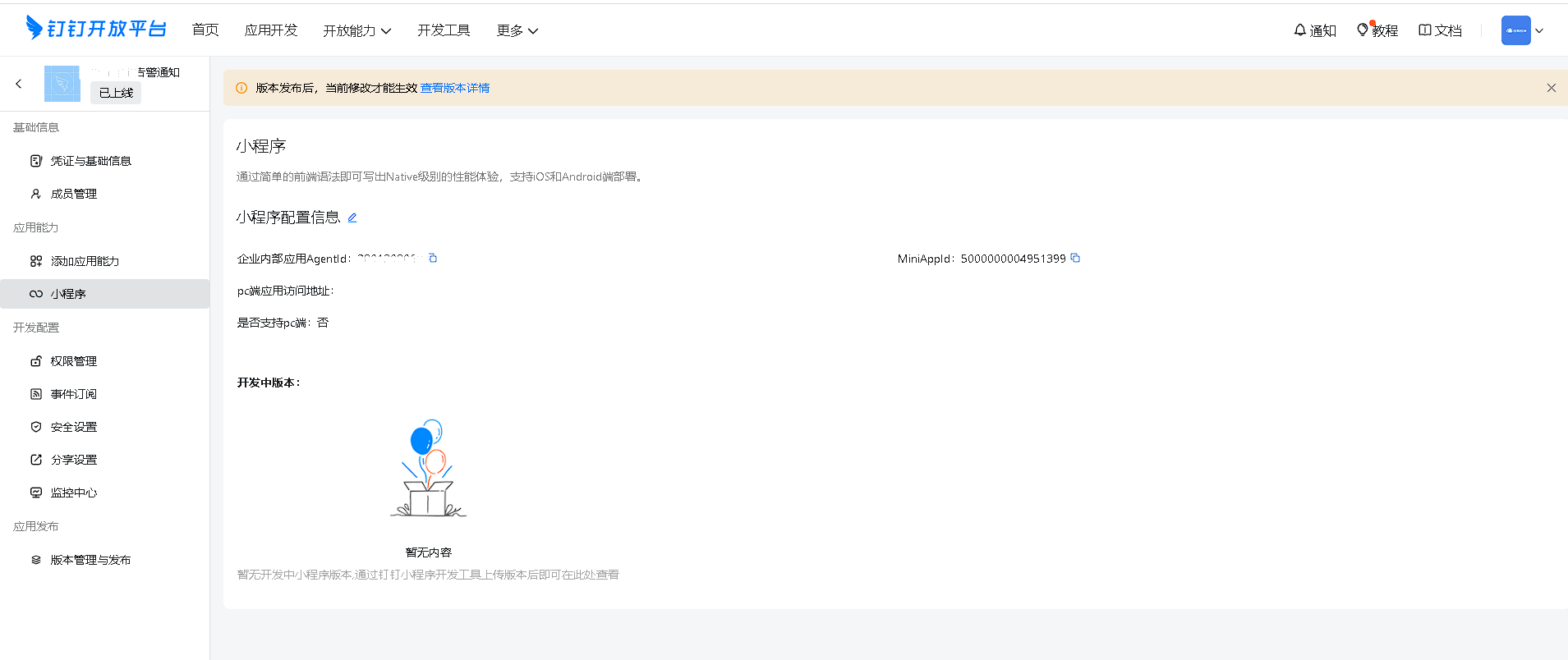Click the DingTalk Open Platform logo
The width and height of the screenshot is (1568, 660).
(x=96, y=29)
